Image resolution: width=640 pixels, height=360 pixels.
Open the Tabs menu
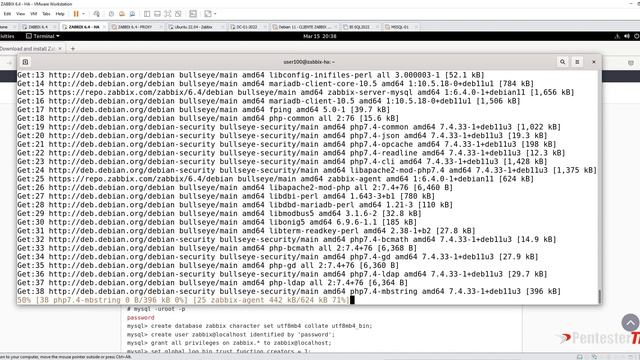pyautogui.click(x=46, y=13)
